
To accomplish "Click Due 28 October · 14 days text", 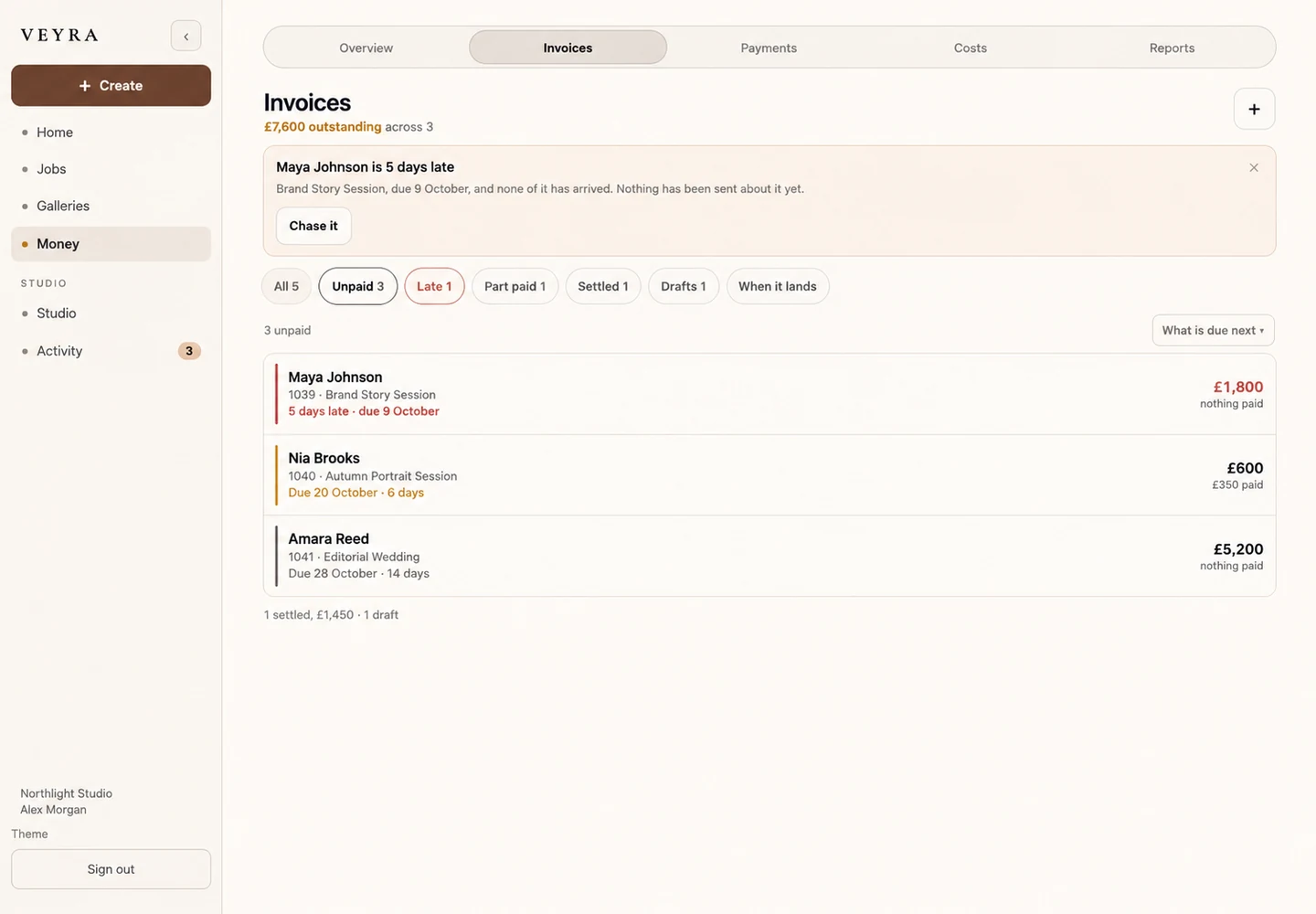I will click(359, 573).
